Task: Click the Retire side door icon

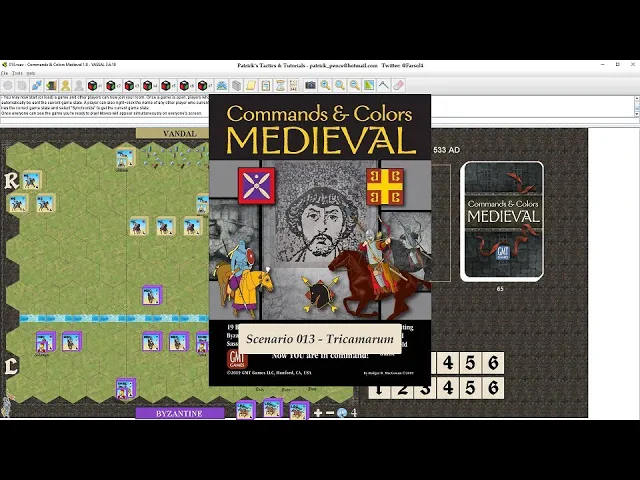Action: (x=51, y=85)
